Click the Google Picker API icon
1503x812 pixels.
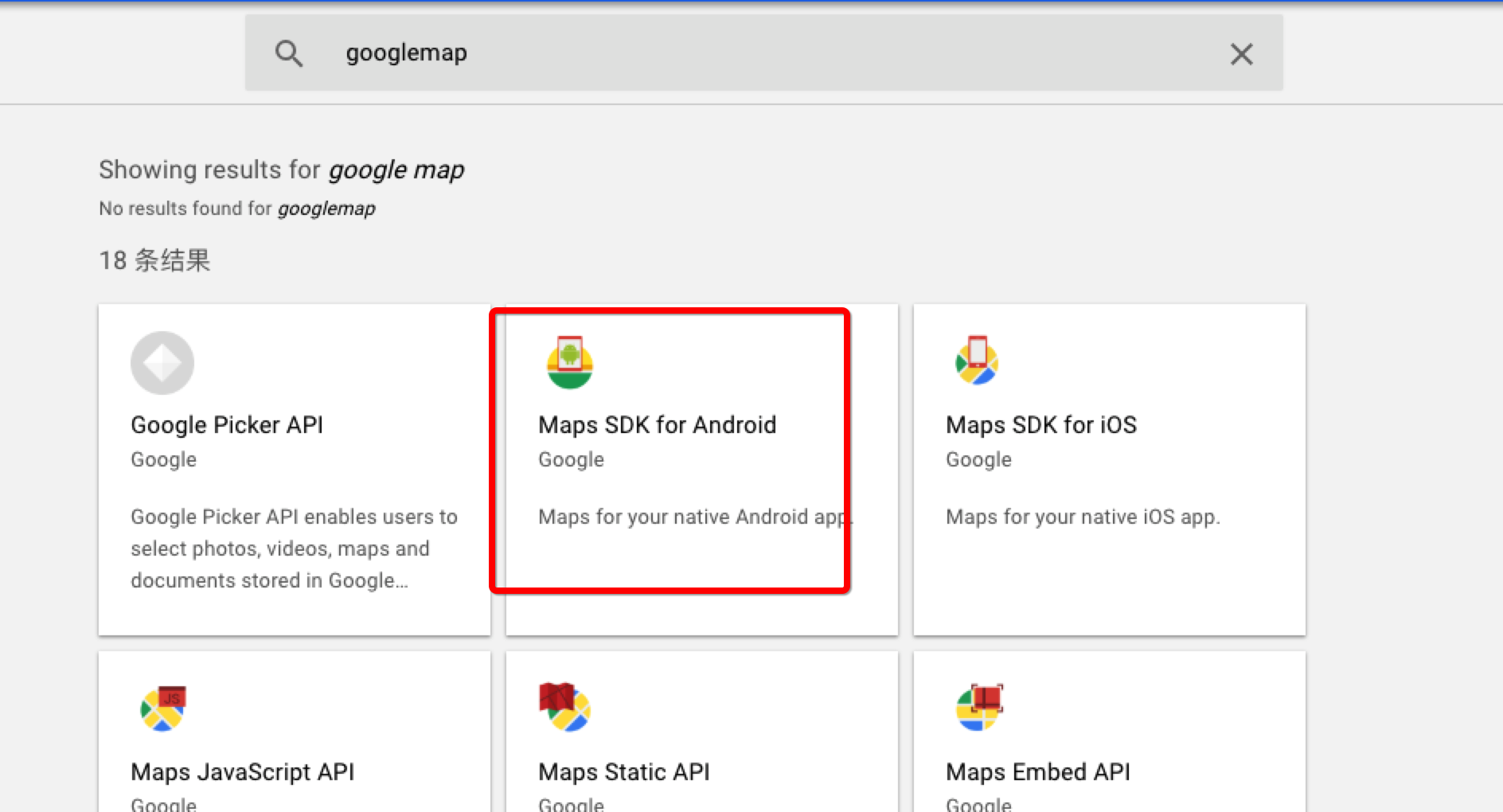click(x=162, y=363)
